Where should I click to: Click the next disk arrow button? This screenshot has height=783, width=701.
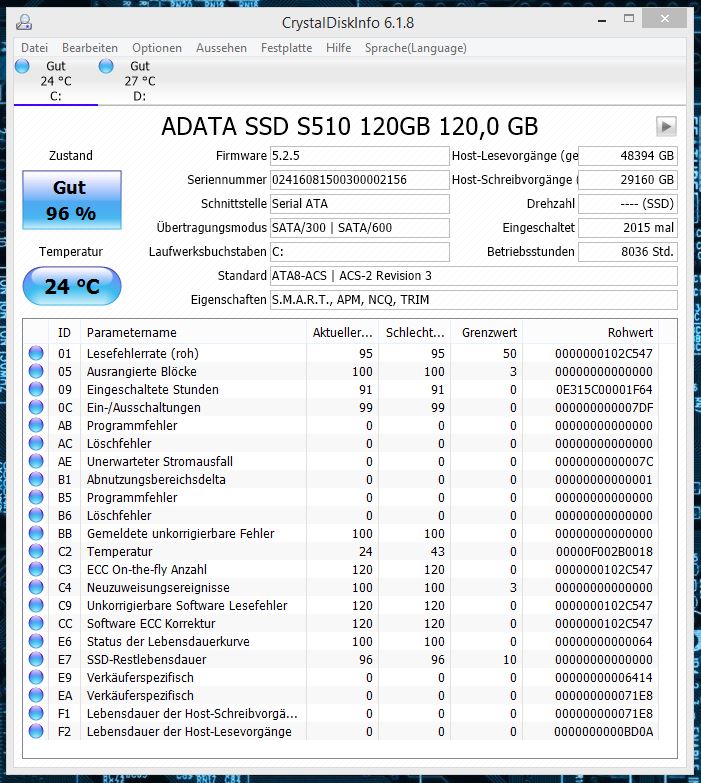coord(666,126)
